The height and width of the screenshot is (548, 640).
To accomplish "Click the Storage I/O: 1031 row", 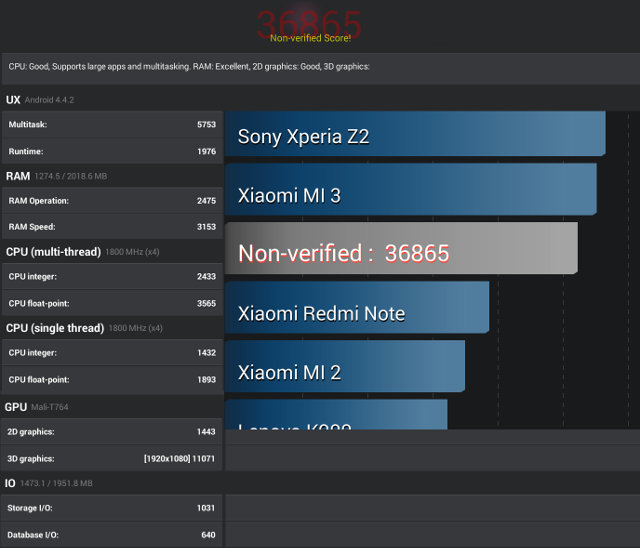I will point(111,508).
